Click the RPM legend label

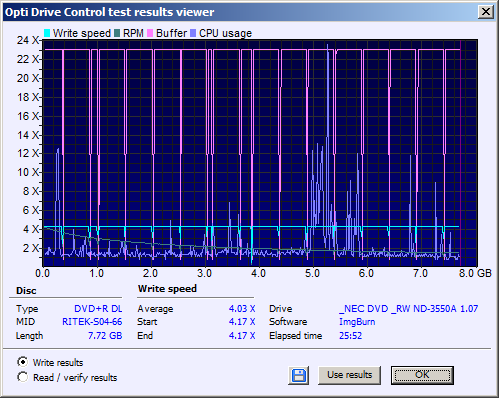tap(133, 33)
